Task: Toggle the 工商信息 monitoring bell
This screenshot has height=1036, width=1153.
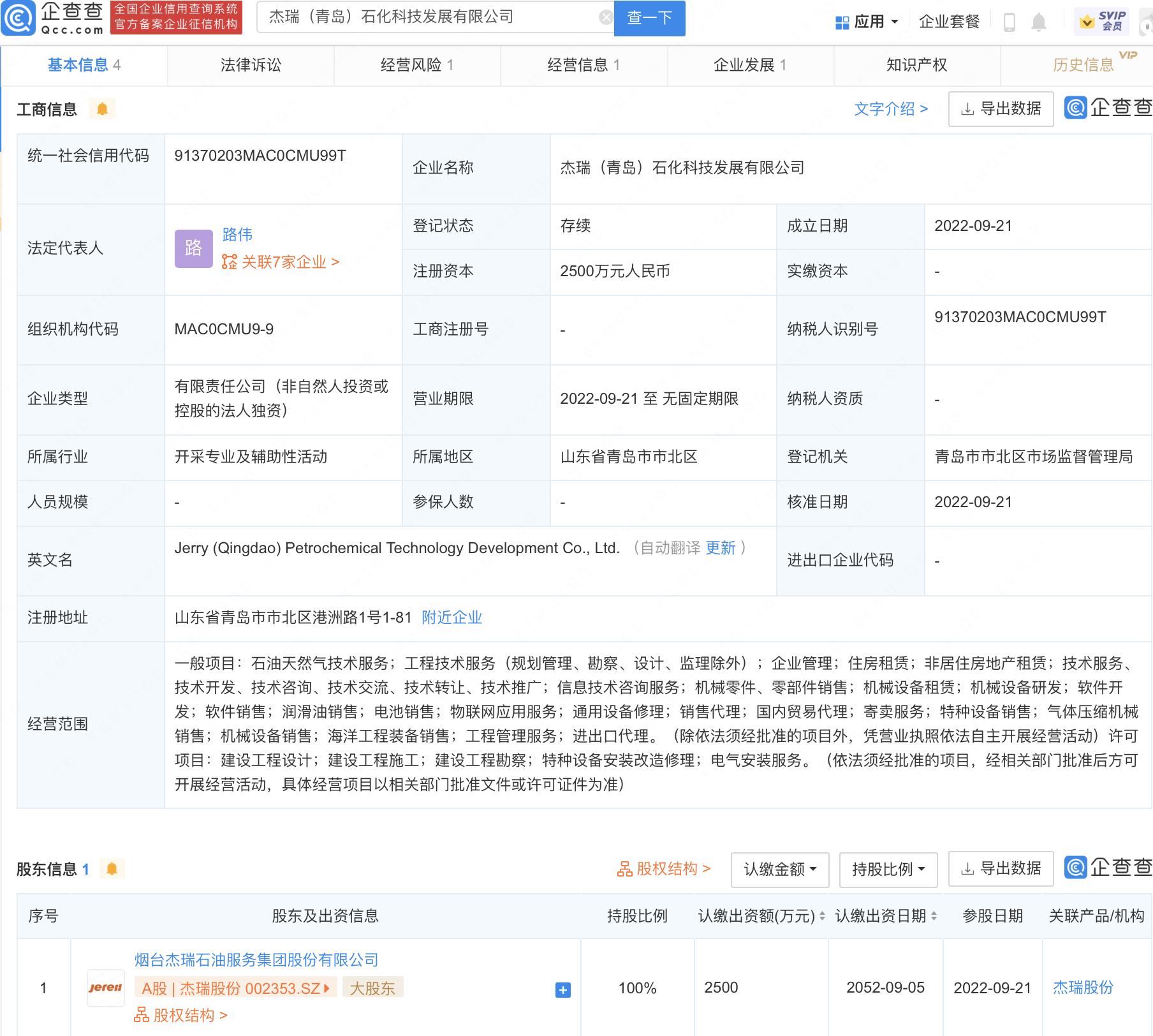Action: click(x=102, y=109)
